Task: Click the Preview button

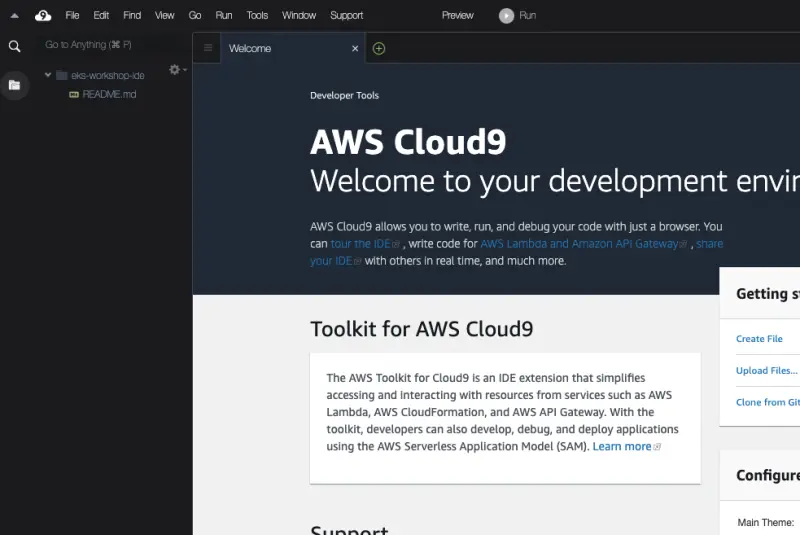Action: pyautogui.click(x=457, y=15)
